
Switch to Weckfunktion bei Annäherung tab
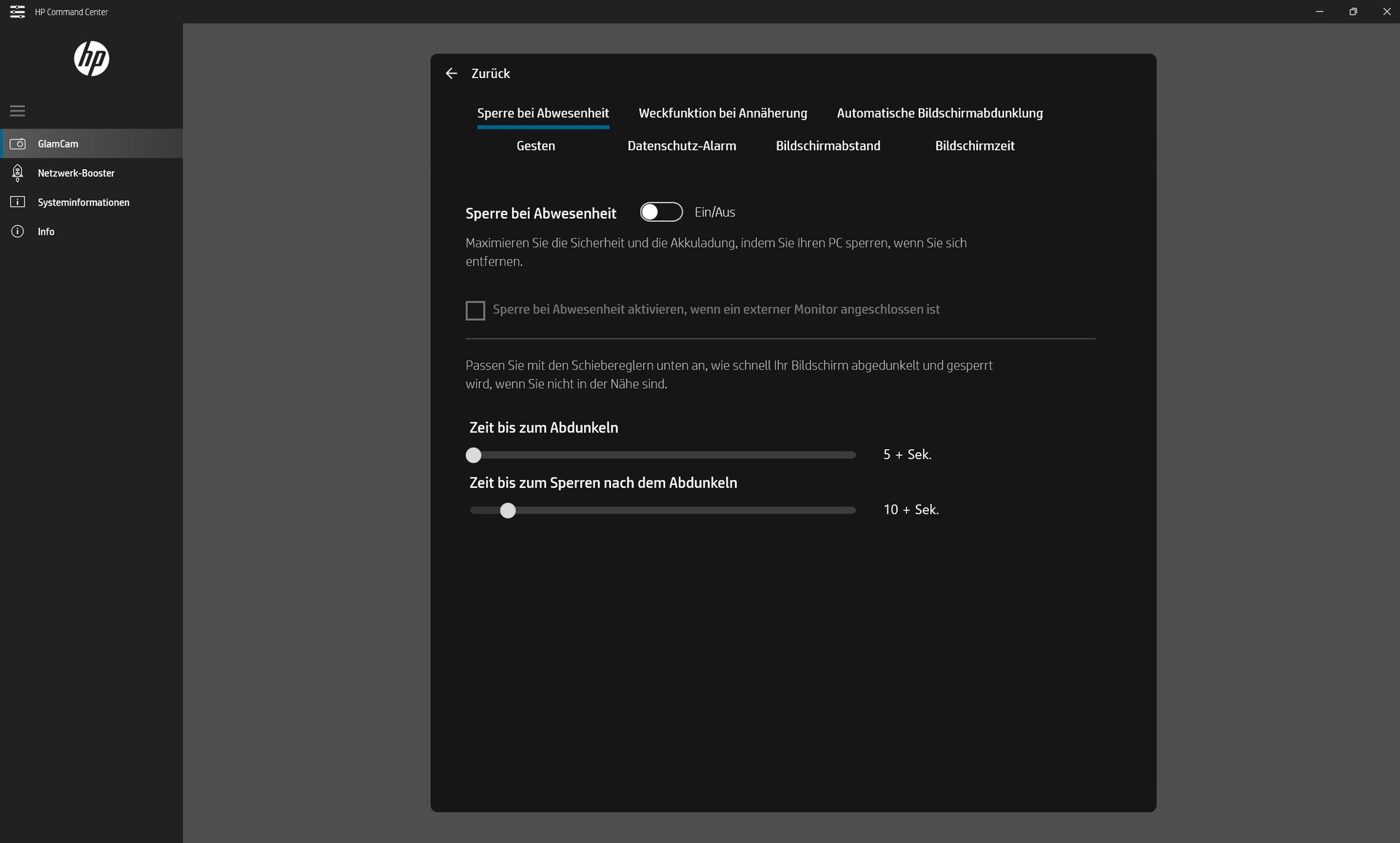tap(723, 113)
